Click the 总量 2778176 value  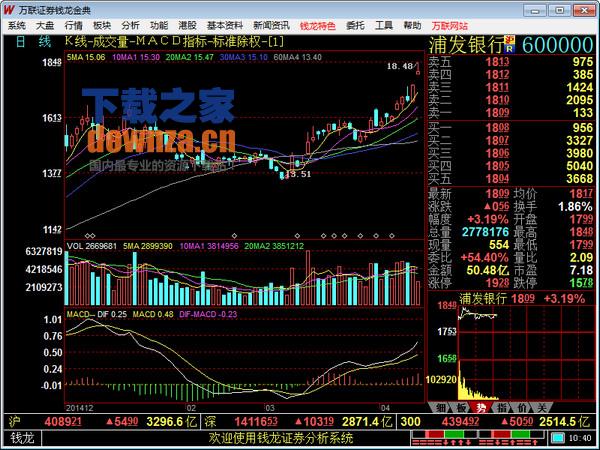[x=485, y=232]
